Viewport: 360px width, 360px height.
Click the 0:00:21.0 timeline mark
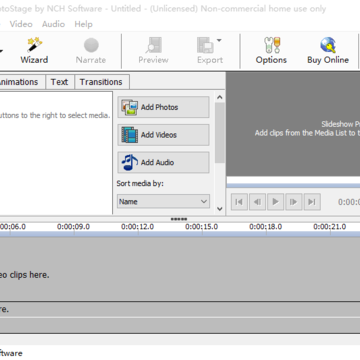click(x=330, y=227)
